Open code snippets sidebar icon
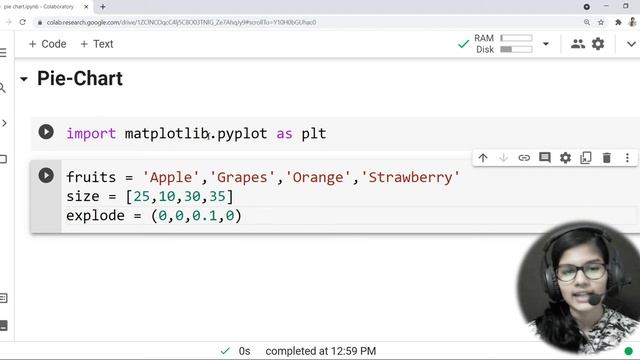 [x=4, y=123]
